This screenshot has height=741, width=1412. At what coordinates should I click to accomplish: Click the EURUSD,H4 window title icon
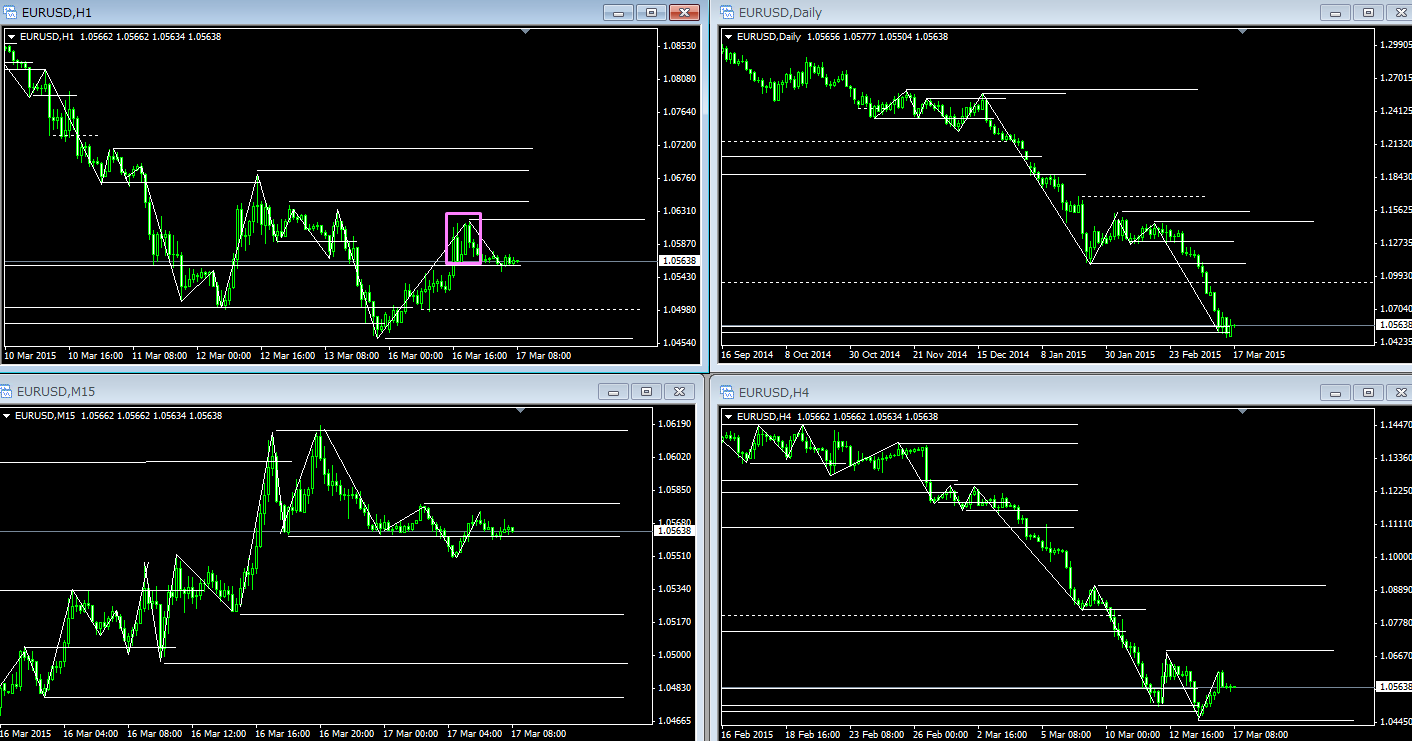[727, 391]
